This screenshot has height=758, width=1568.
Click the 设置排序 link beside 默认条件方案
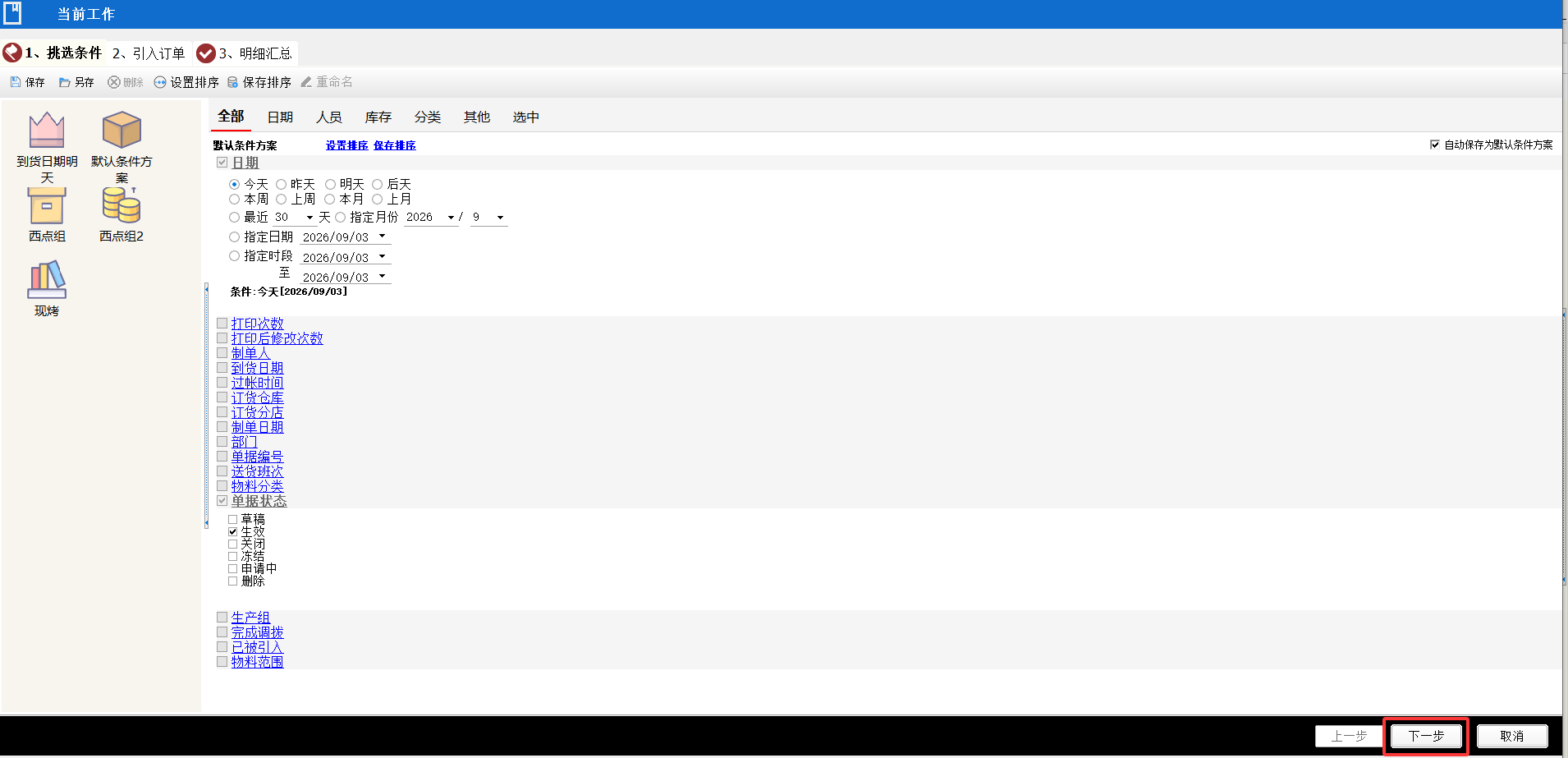(x=346, y=145)
